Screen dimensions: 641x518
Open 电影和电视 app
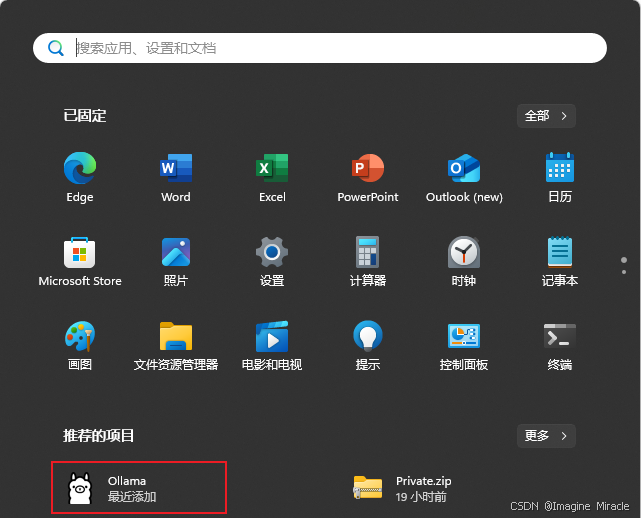pos(272,345)
